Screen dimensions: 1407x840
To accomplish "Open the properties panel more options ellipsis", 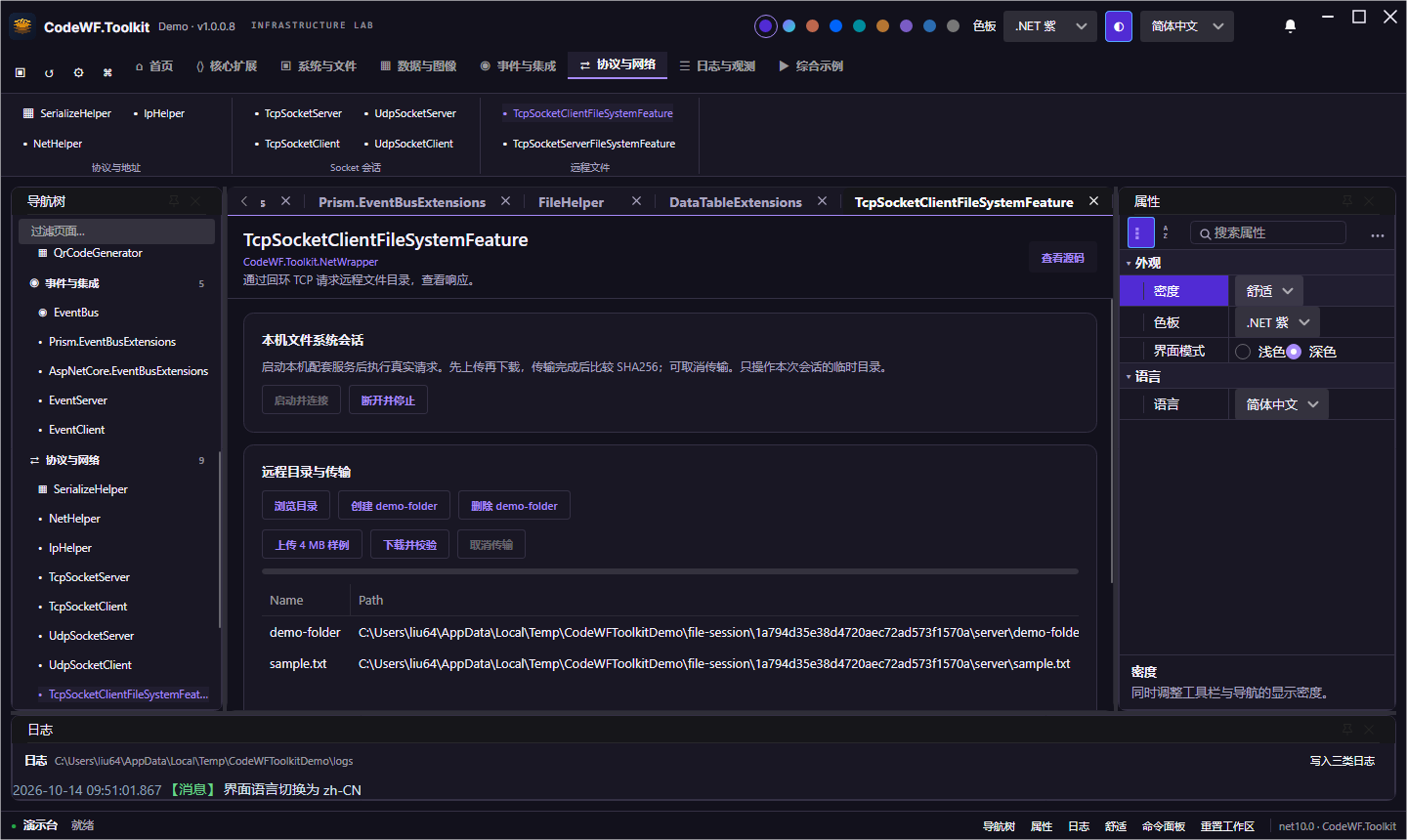I will click(x=1378, y=234).
